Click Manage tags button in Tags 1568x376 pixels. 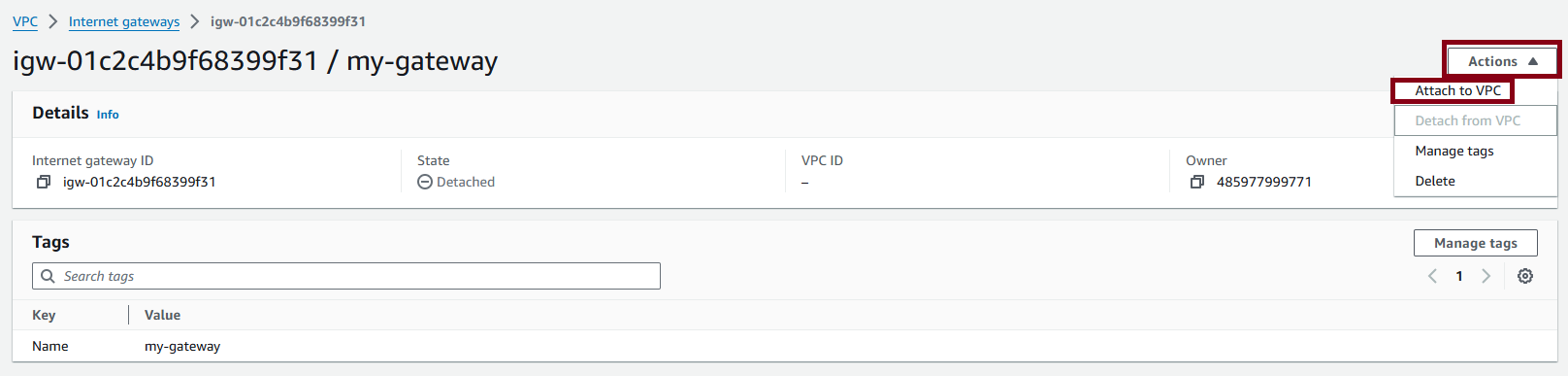[1475, 243]
